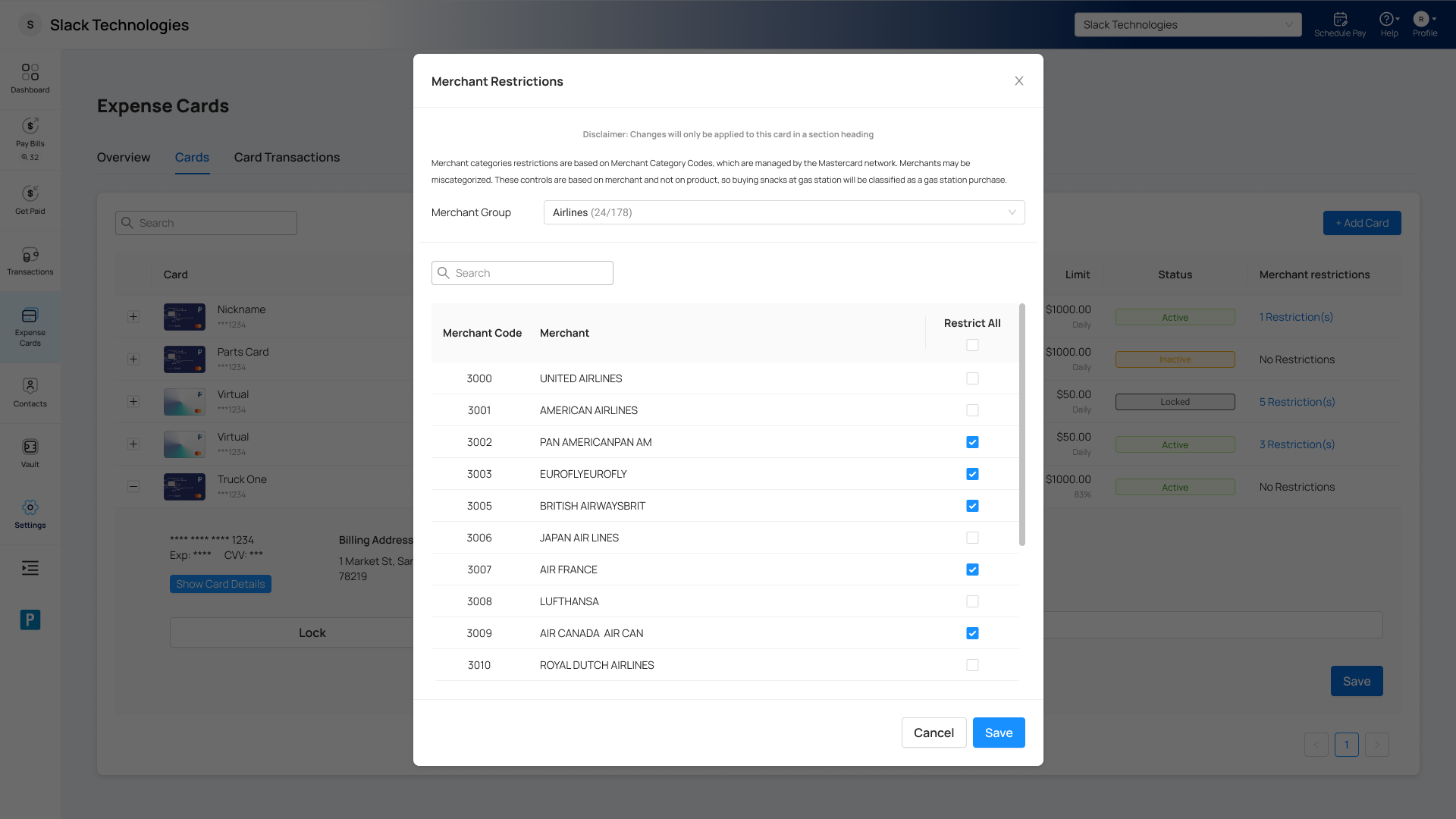
Task: Open Transactions in the sidebar
Action: [x=30, y=262]
